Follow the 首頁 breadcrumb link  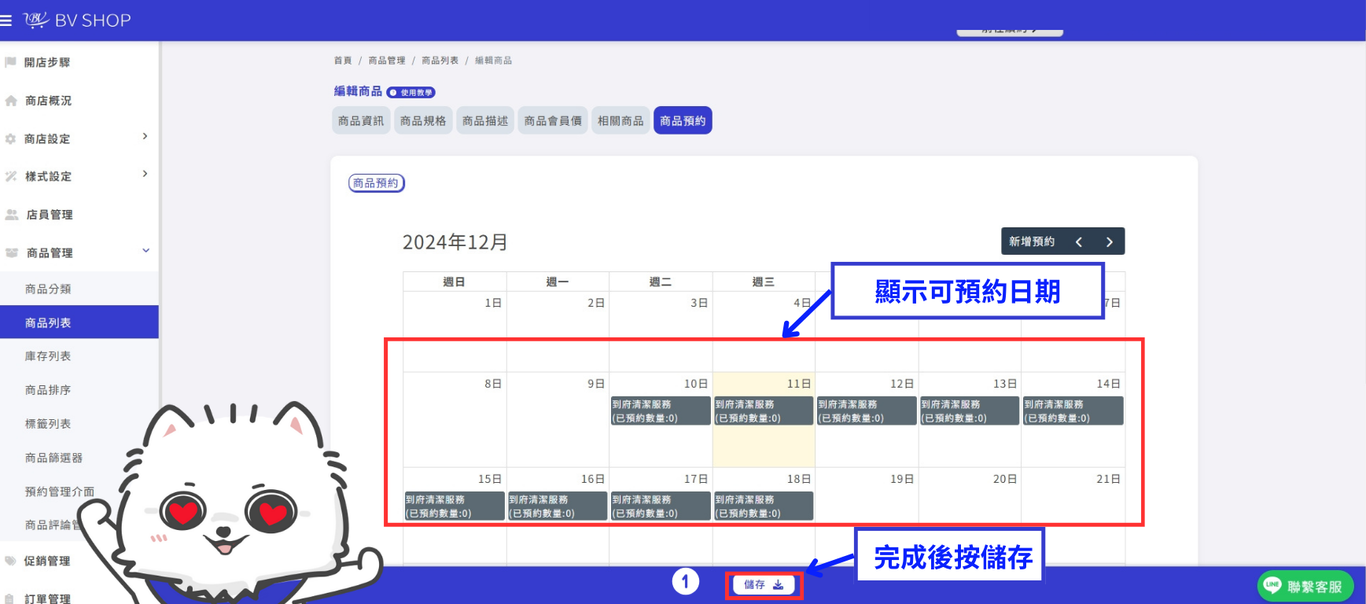pyautogui.click(x=343, y=61)
